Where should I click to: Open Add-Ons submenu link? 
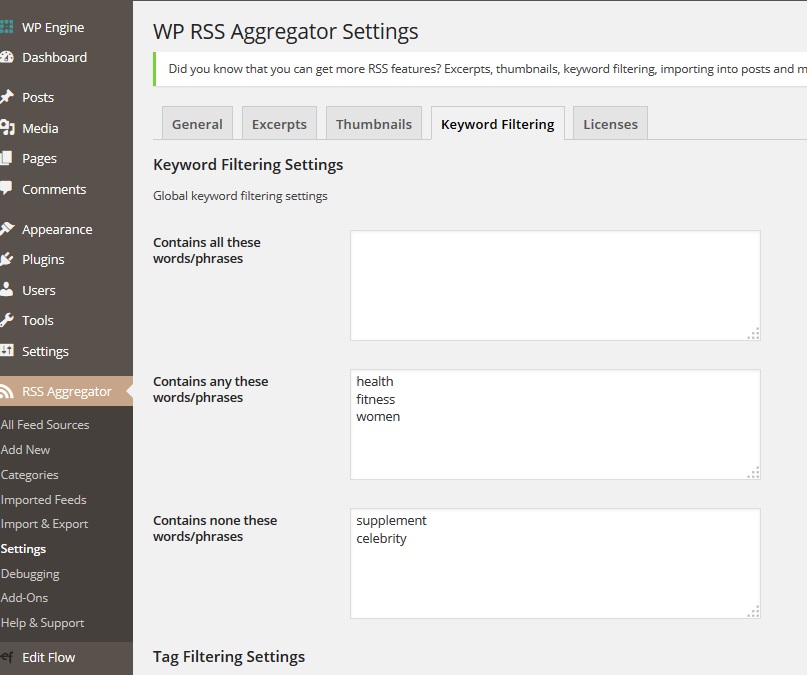point(25,597)
